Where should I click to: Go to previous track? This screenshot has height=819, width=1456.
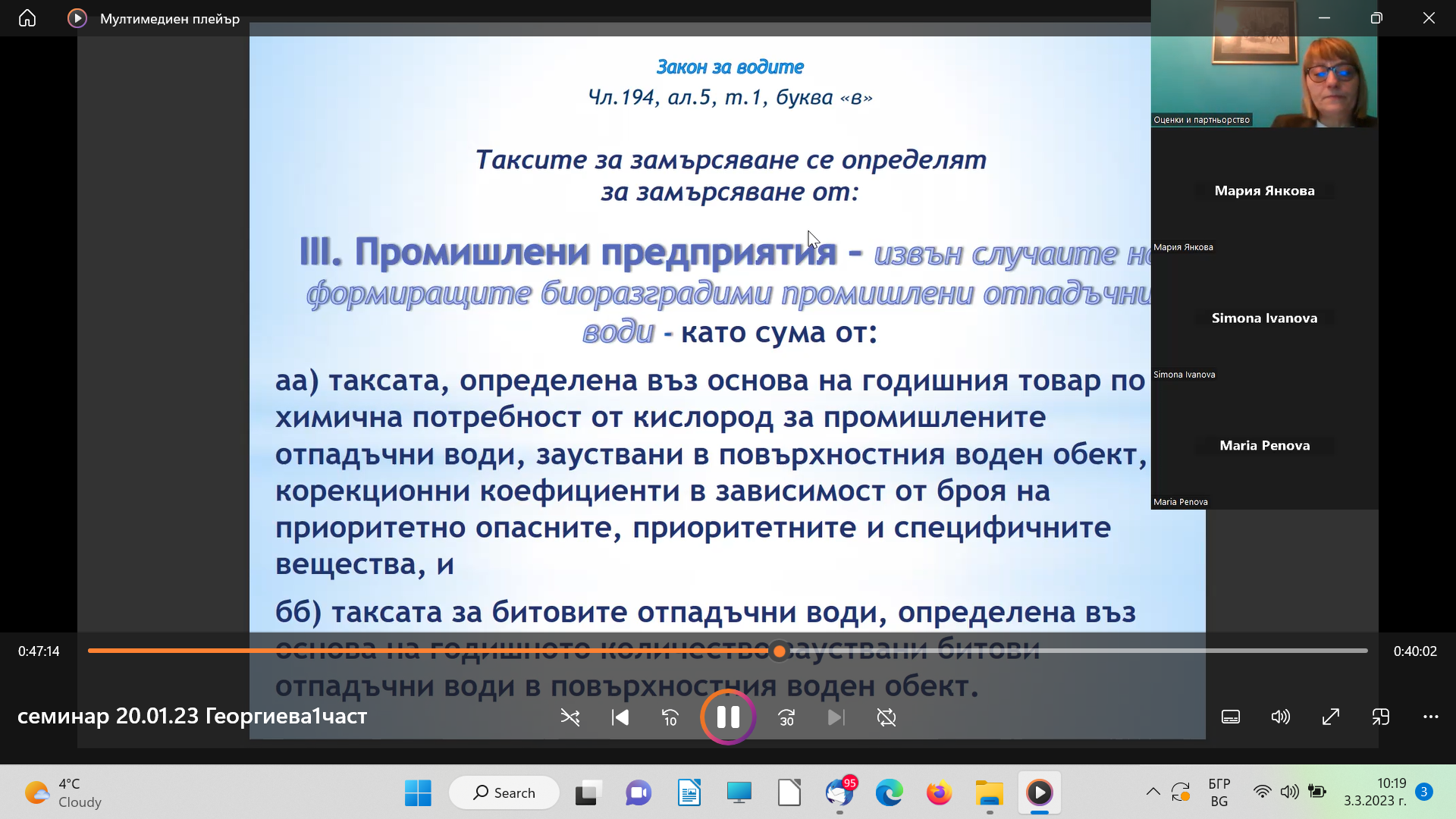[620, 717]
